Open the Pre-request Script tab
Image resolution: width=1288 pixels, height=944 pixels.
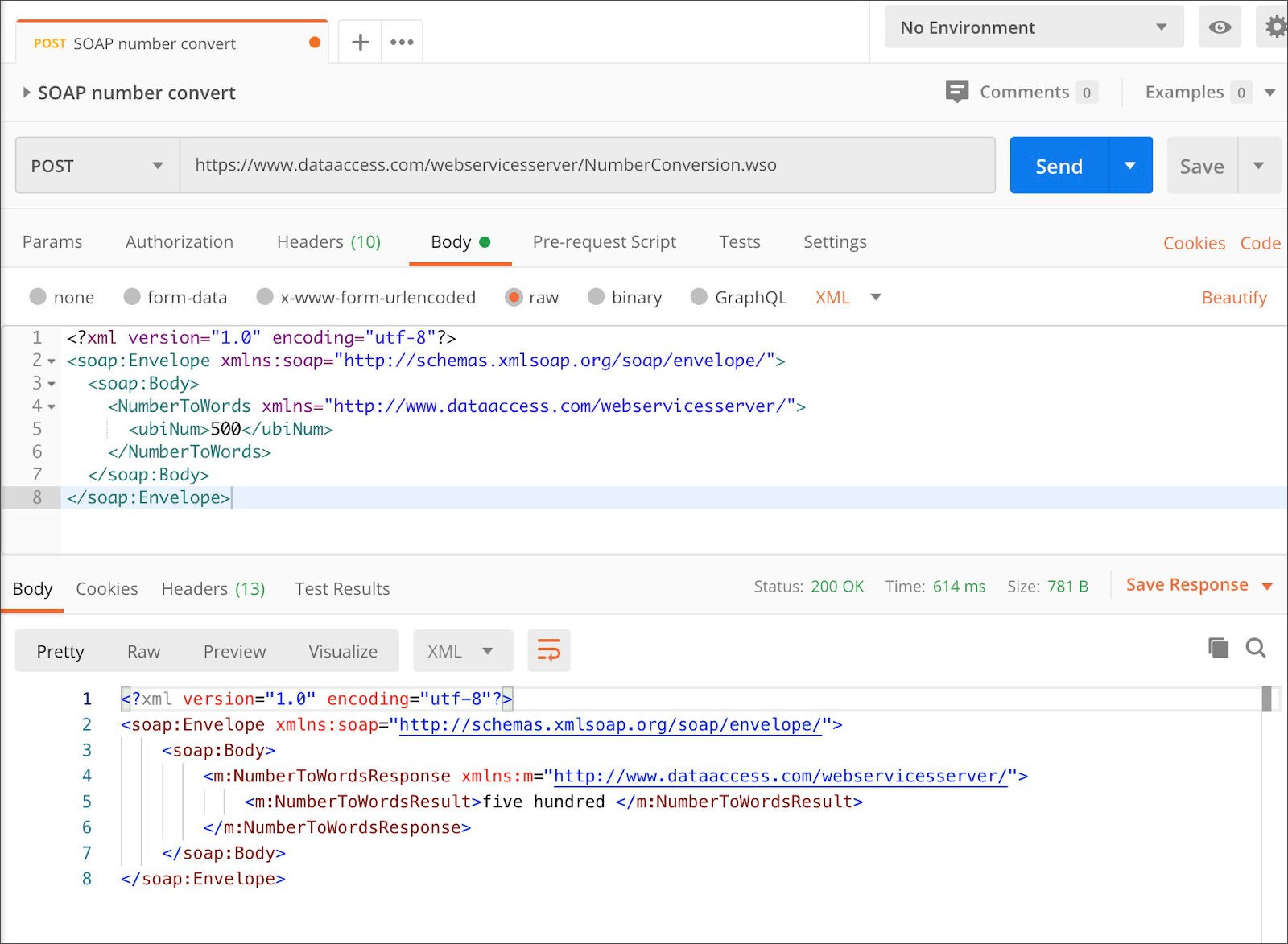point(605,241)
